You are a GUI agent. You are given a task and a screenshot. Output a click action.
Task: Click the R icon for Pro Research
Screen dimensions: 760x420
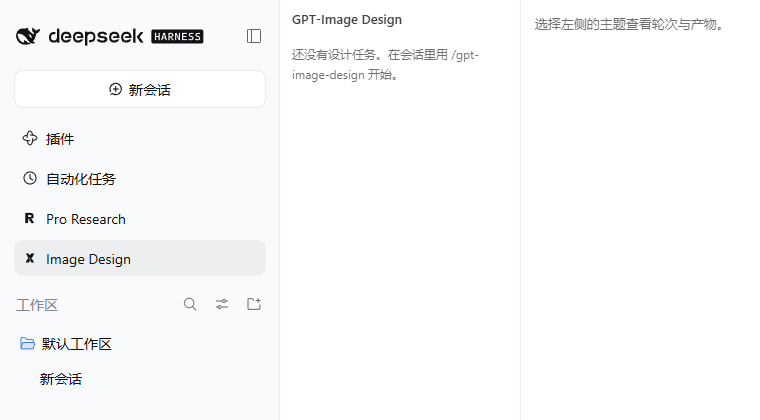coord(30,218)
